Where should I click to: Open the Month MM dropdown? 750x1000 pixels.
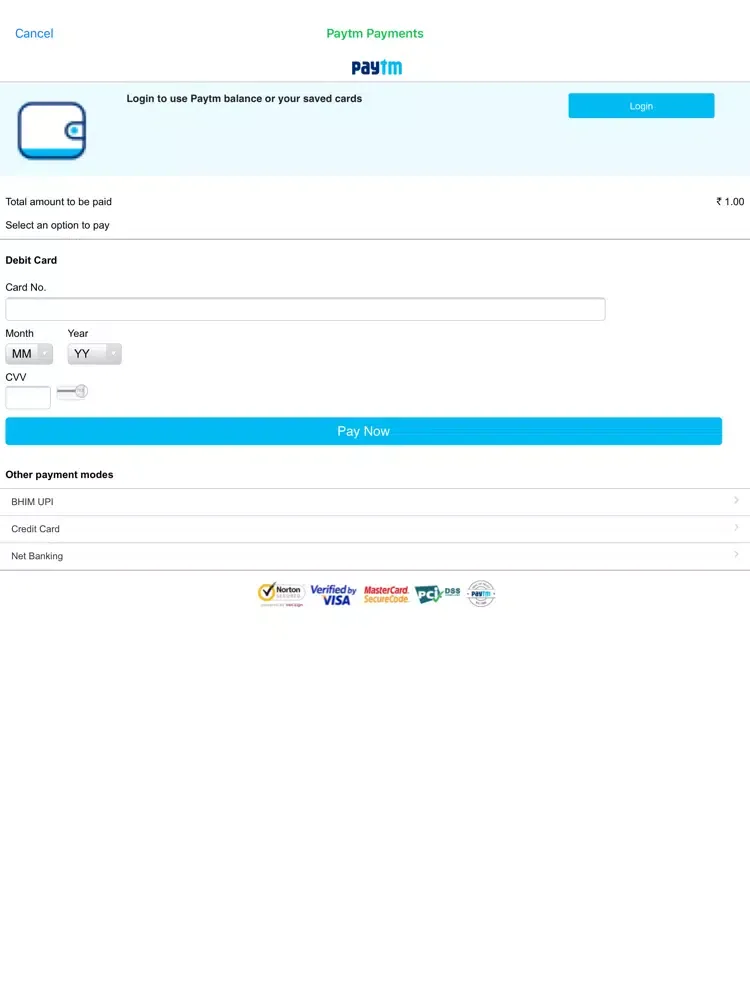point(29,354)
